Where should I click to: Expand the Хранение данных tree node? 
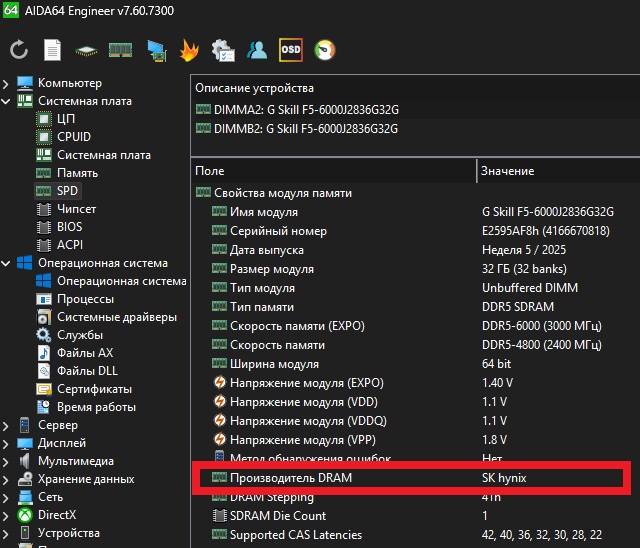5,479
